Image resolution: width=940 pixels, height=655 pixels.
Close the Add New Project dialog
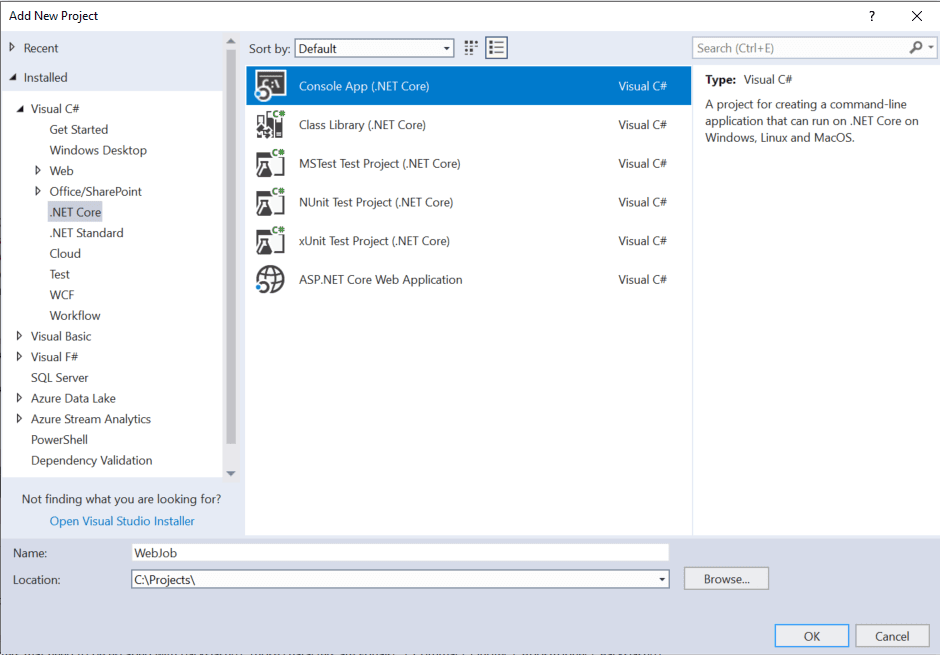point(917,16)
